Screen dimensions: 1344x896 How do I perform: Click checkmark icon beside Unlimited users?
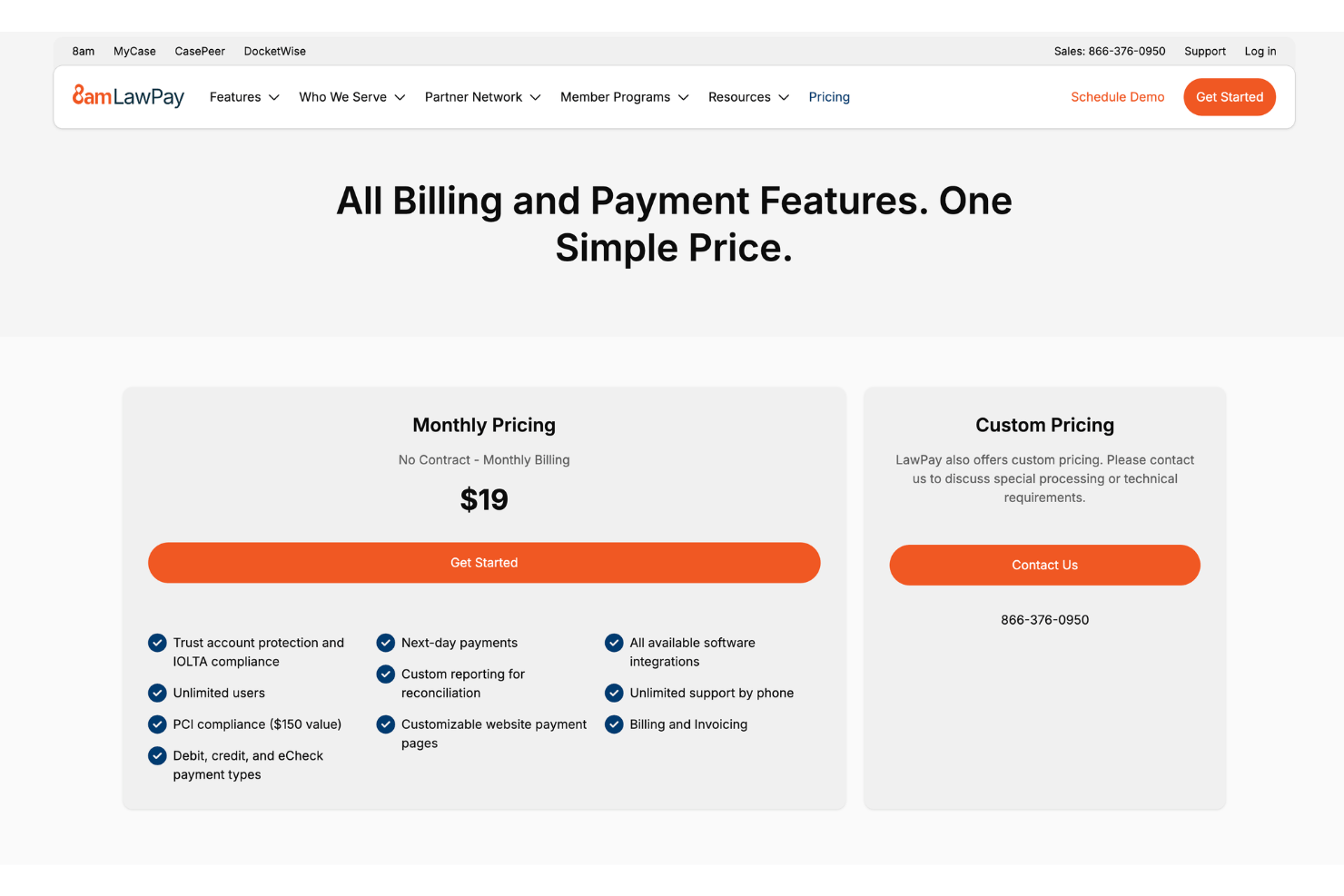(157, 693)
